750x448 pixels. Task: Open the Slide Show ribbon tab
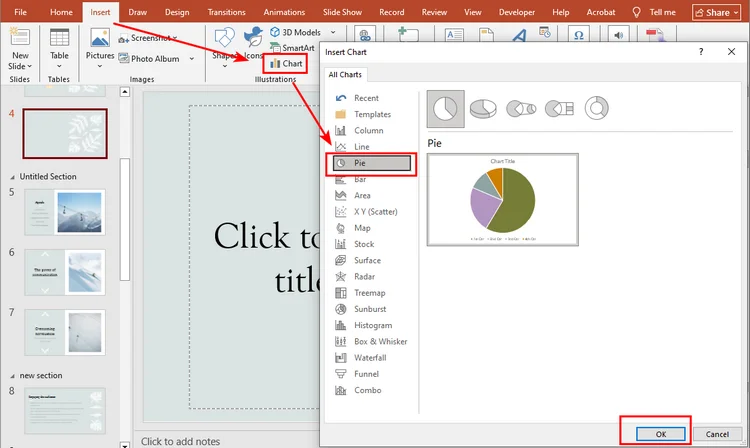[x=342, y=12]
